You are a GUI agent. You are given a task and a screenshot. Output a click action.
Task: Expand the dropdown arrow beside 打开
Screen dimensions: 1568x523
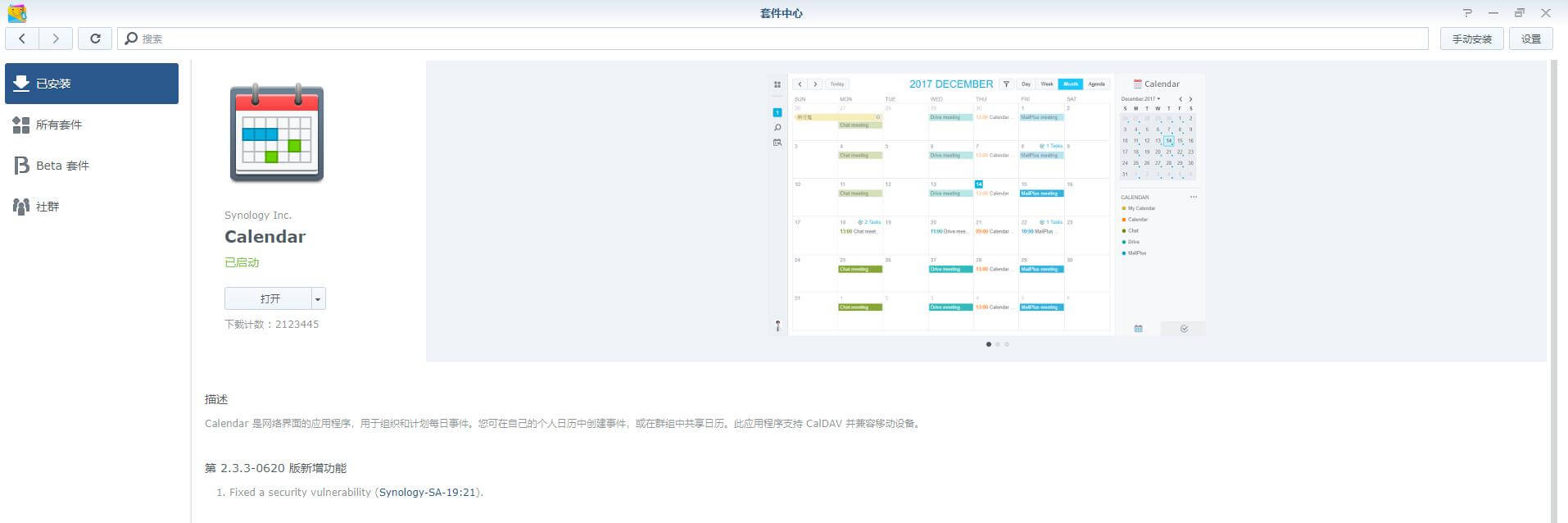(x=318, y=299)
